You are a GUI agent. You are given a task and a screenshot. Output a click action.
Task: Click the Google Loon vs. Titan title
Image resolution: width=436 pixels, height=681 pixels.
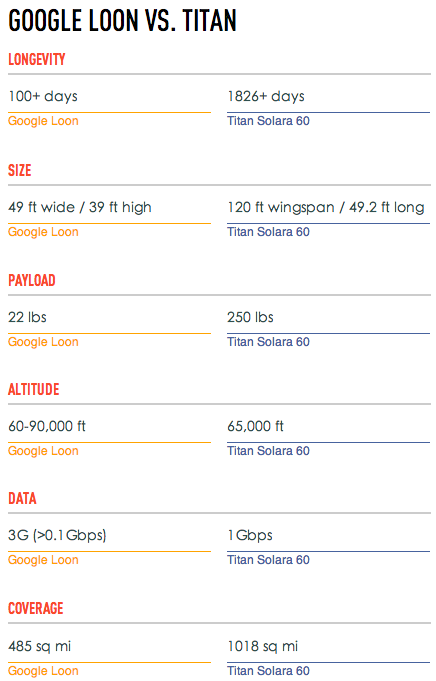click(122, 21)
